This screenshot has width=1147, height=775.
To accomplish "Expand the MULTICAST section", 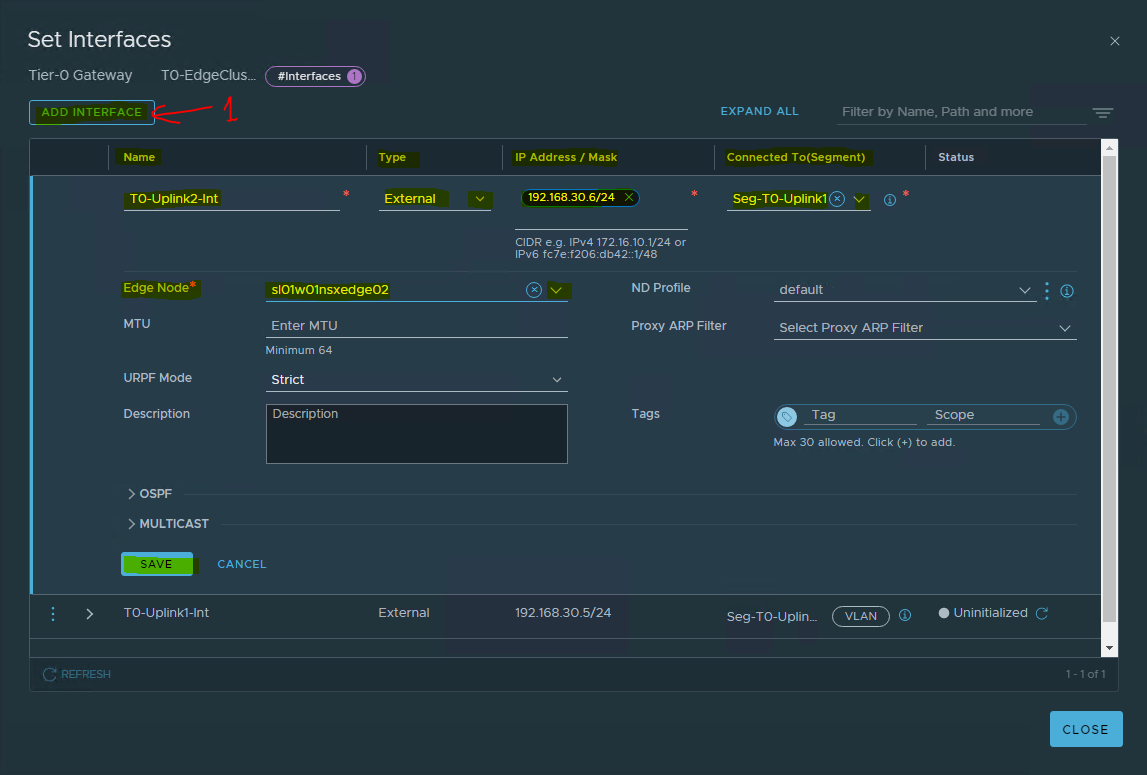I will tap(168, 524).
